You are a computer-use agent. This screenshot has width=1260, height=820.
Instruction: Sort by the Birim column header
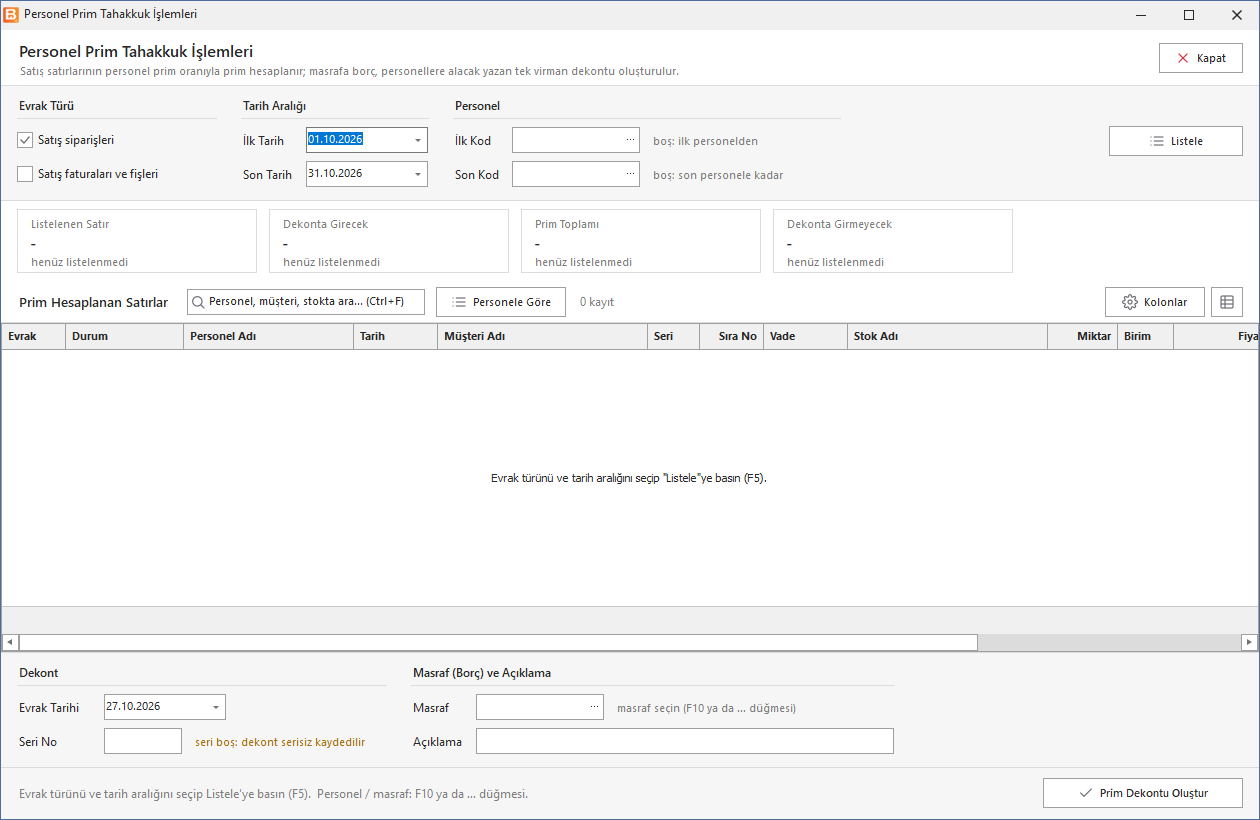[x=1146, y=336]
